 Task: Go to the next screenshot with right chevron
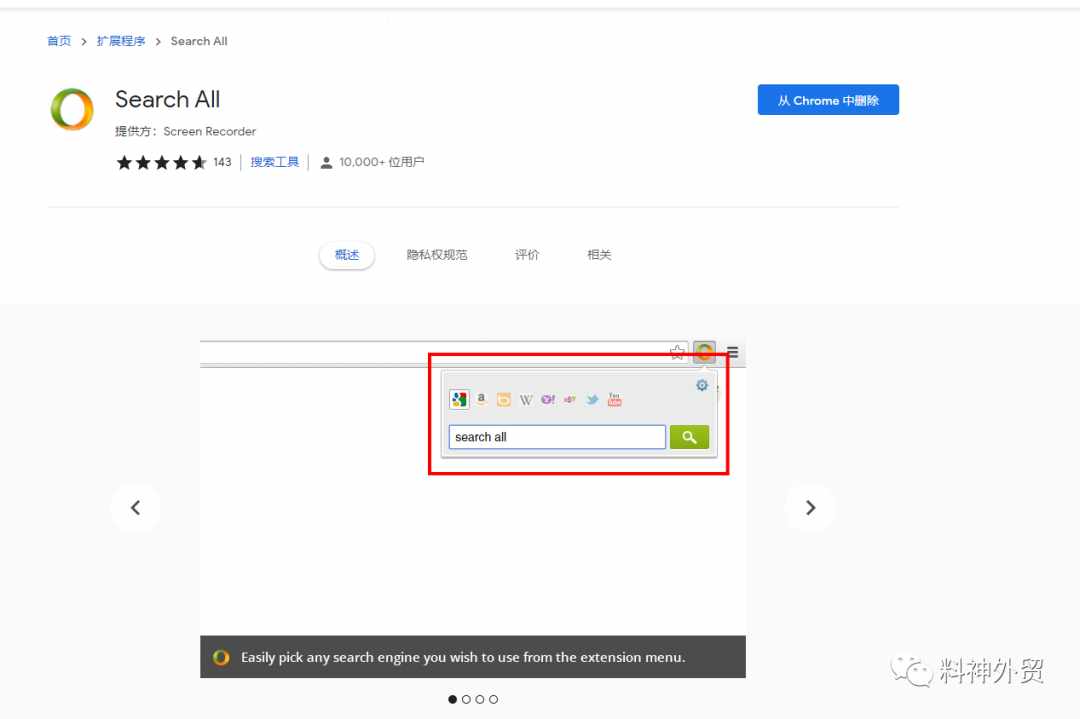coord(810,508)
